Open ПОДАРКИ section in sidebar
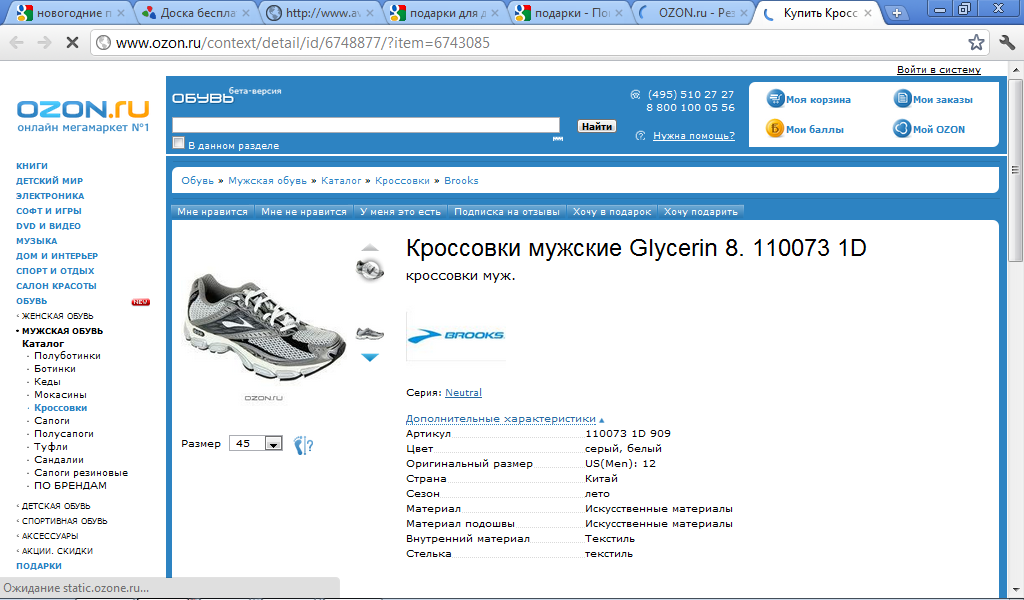1024x600 pixels. [39, 566]
